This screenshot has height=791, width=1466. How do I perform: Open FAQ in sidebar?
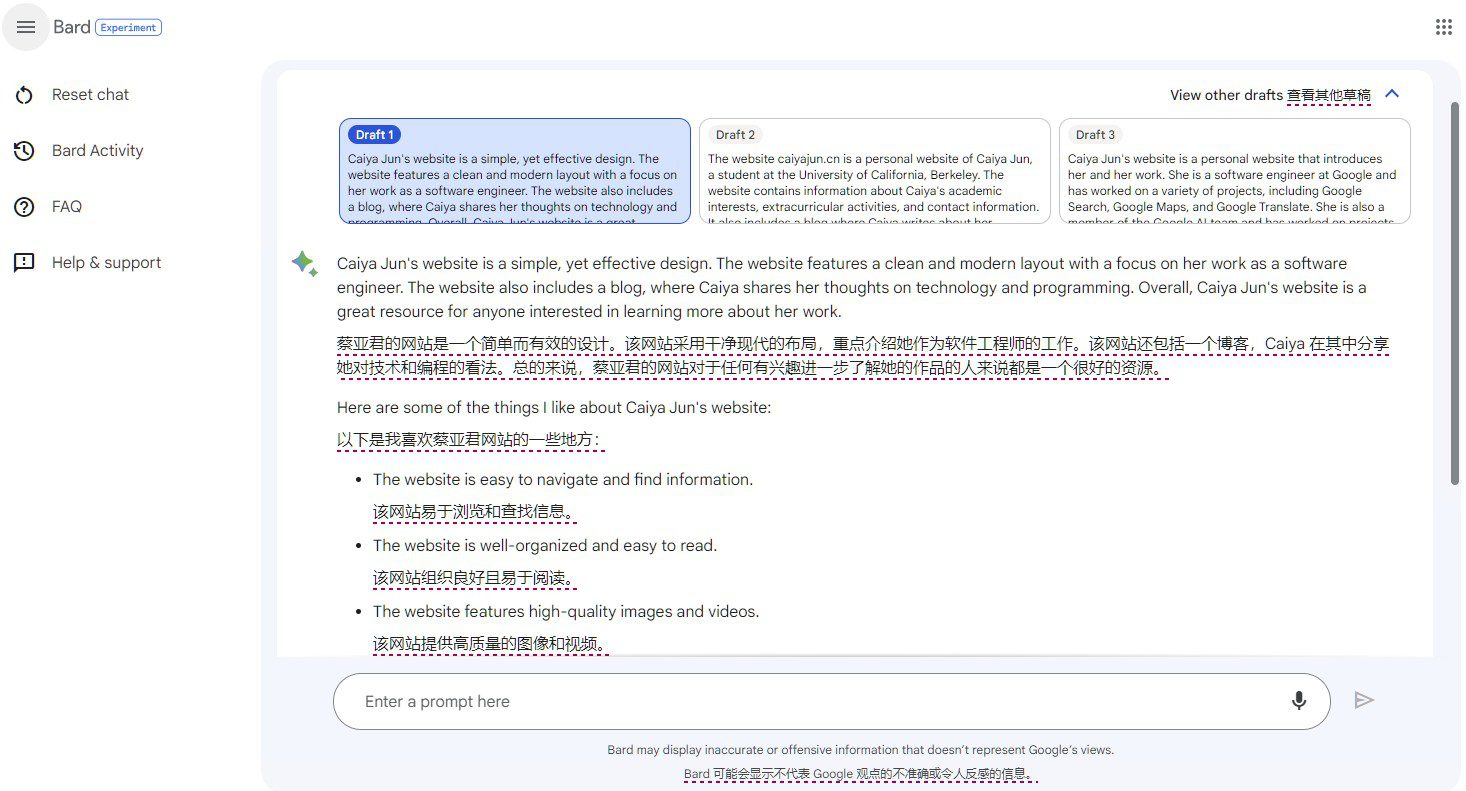click(x=67, y=207)
